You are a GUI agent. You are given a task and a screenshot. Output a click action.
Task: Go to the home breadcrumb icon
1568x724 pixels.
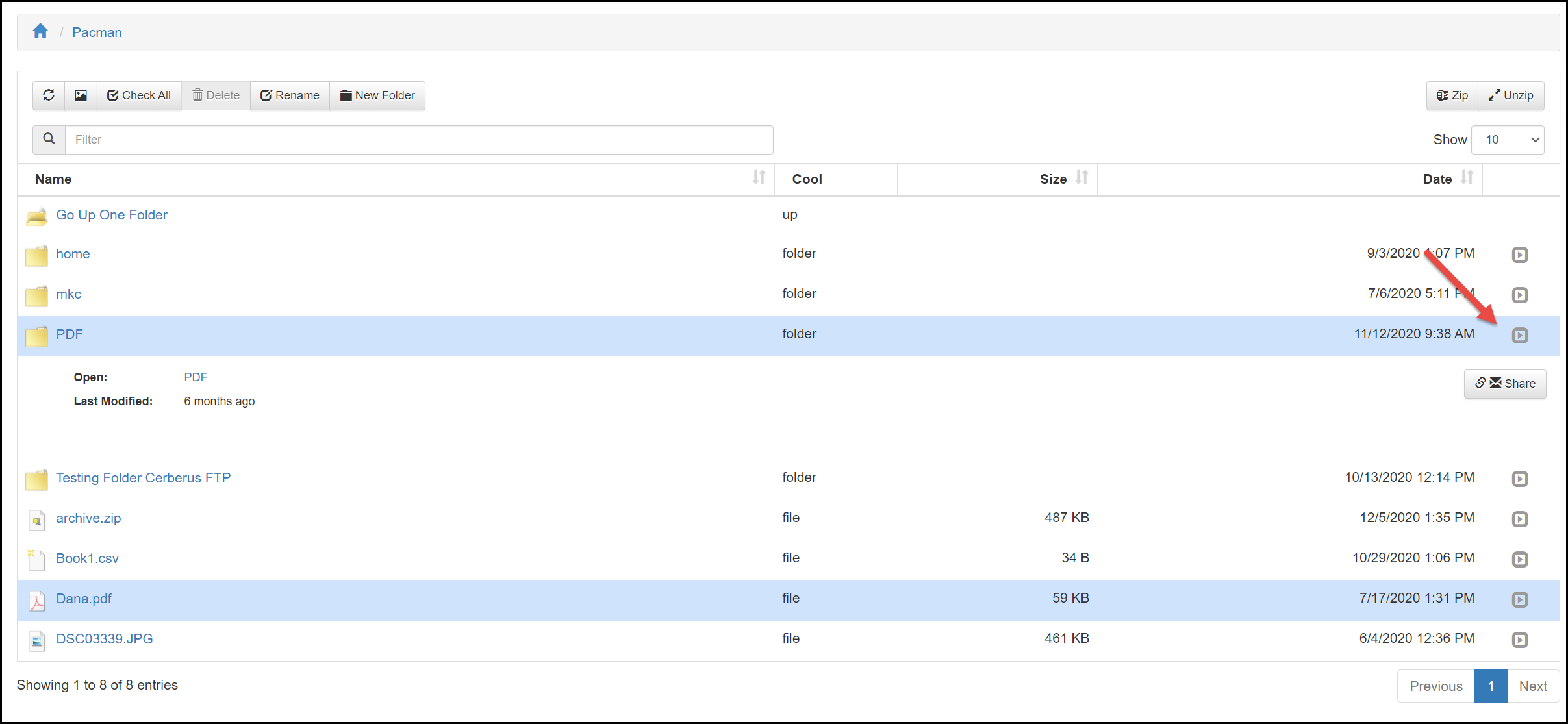(x=40, y=31)
